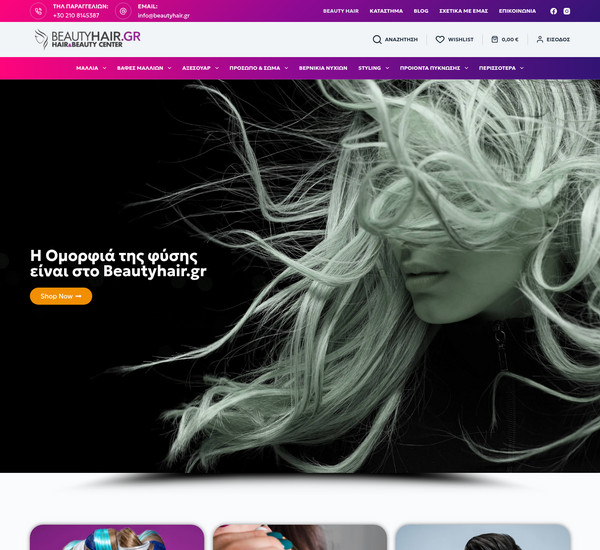Image resolution: width=600 pixels, height=550 pixels.
Task: Open the WISHLIST link
Action: 461,39
